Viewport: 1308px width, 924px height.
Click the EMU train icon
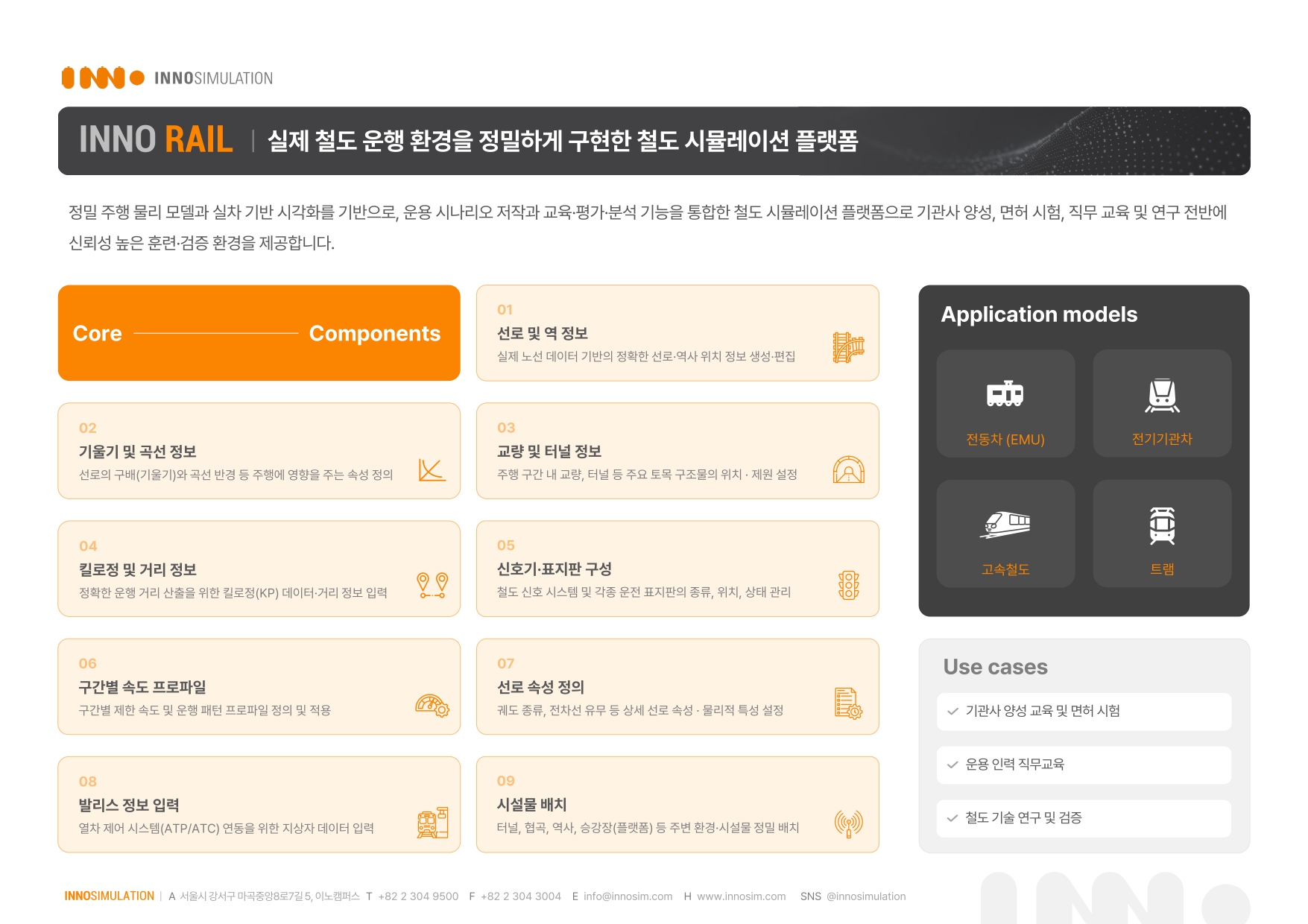click(x=1005, y=393)
